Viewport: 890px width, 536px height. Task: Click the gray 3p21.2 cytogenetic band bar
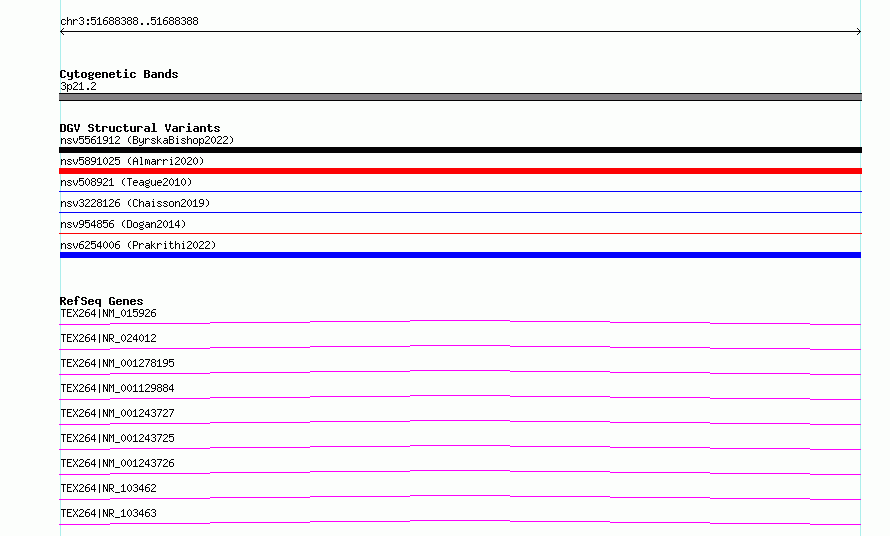click(460, 97)
